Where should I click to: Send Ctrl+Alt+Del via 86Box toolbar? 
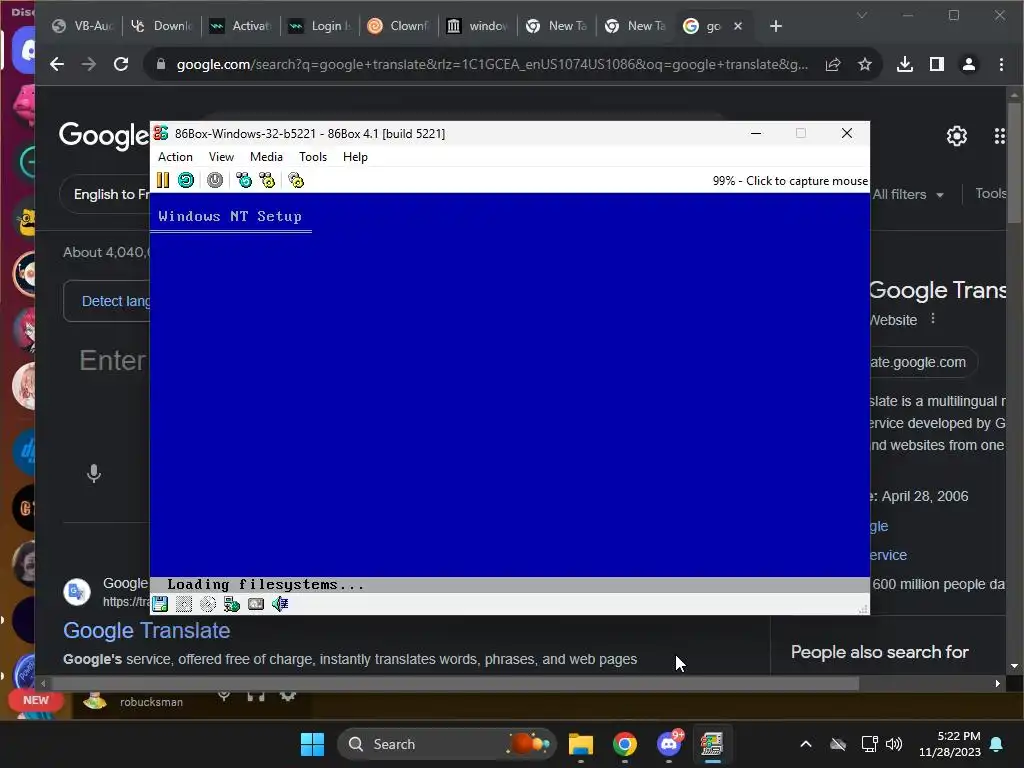pos(244,180)
